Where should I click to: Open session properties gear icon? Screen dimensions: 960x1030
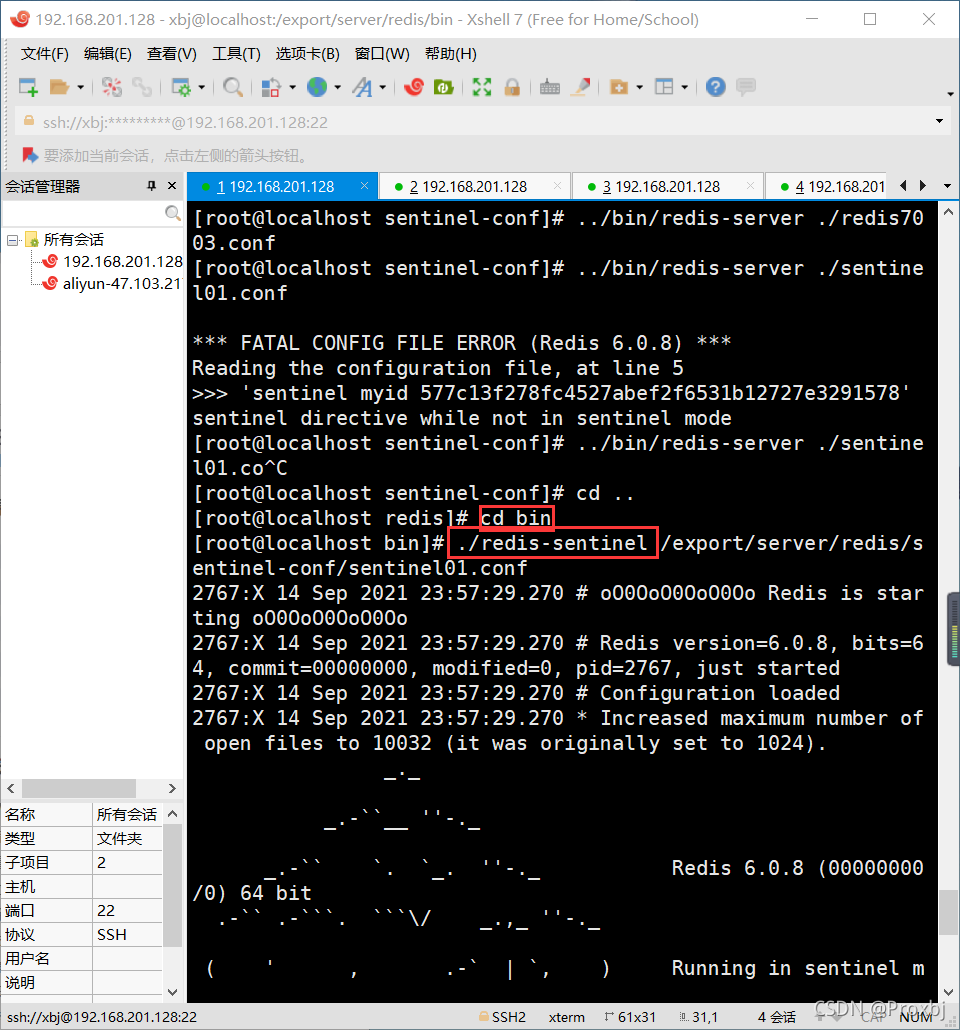click(x=181, y=87)
